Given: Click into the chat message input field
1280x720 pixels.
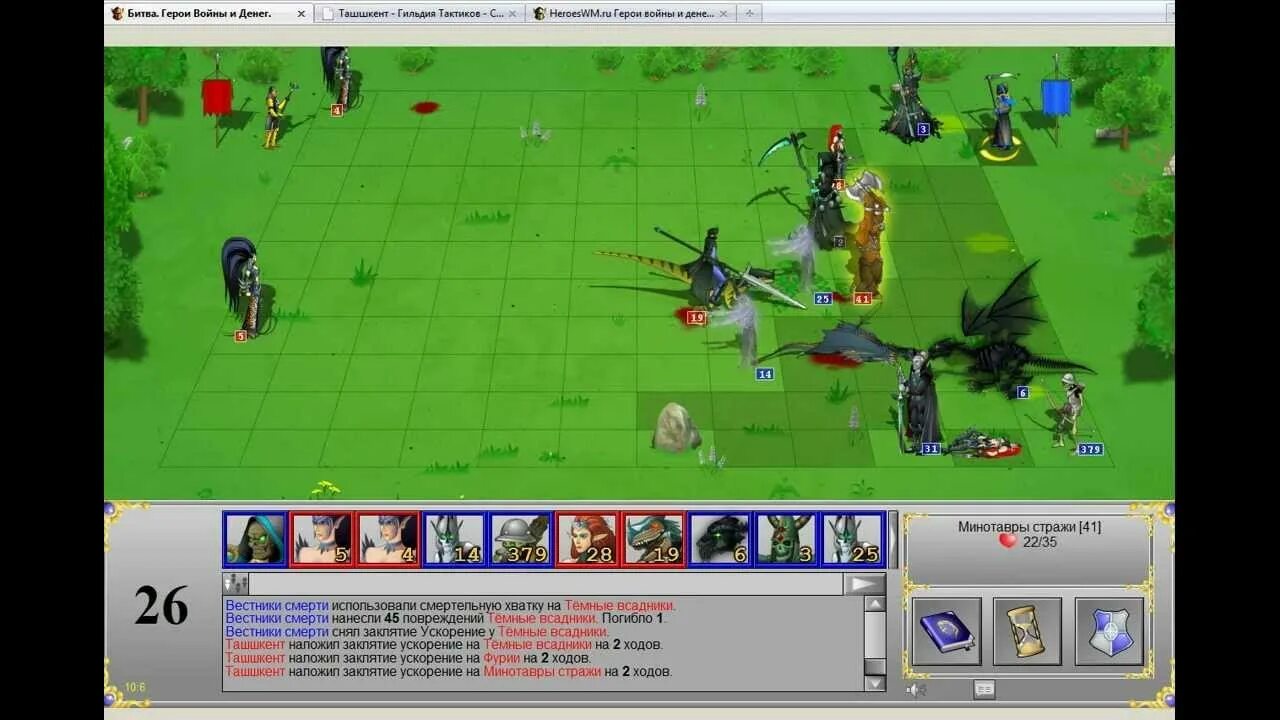Looking at the screenshot, I should click(546, 584).
